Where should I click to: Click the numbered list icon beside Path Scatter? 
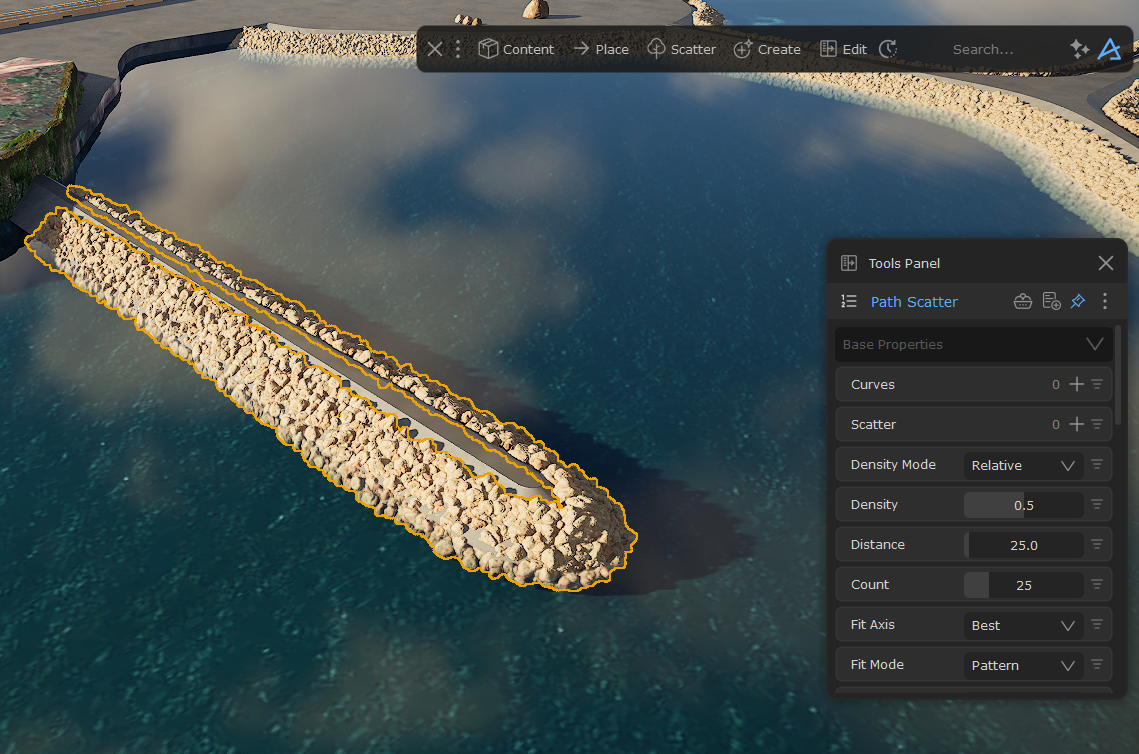pos(849,301)
